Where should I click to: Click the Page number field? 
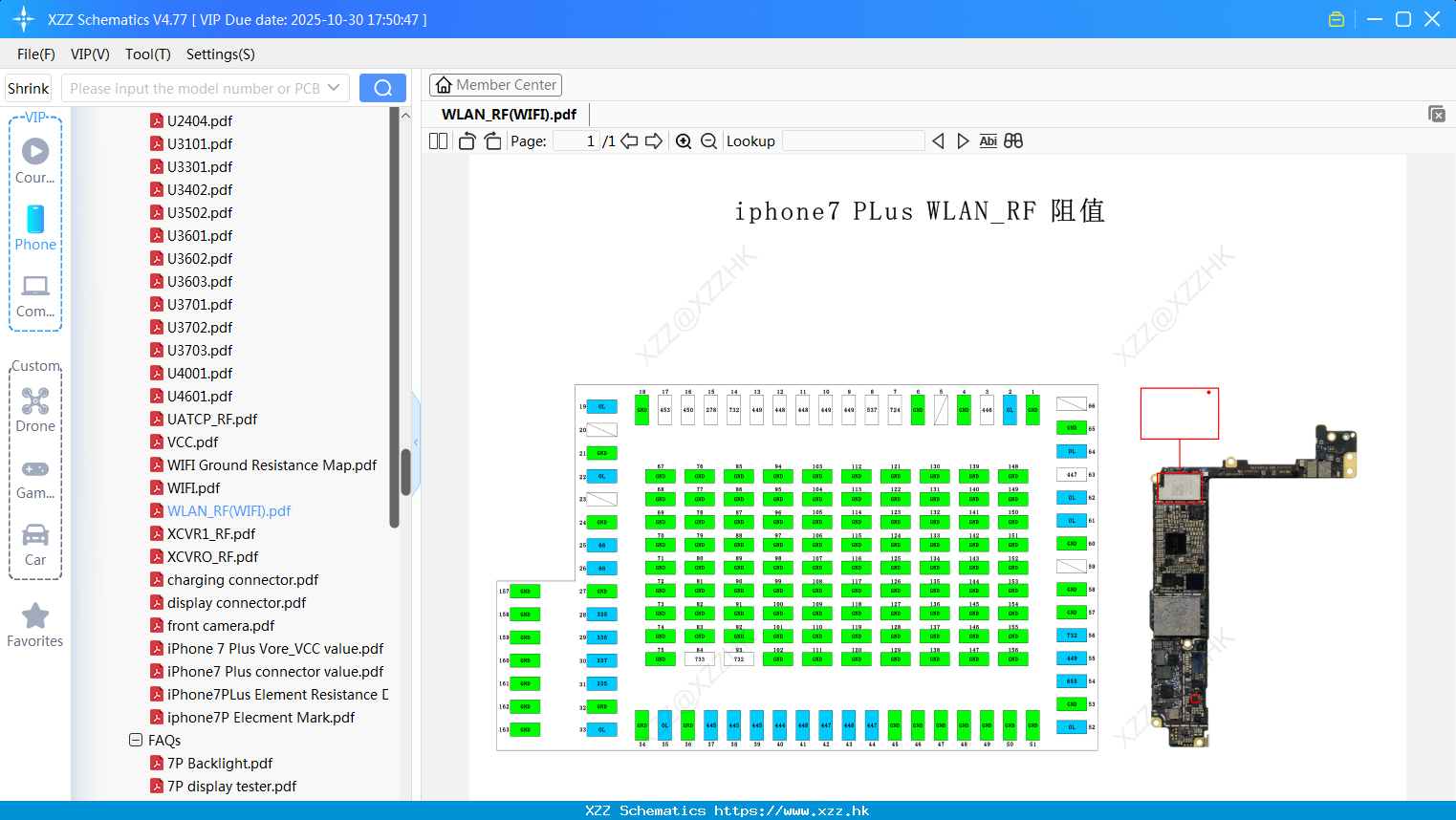pyautogui.click(x=576, y=140)
